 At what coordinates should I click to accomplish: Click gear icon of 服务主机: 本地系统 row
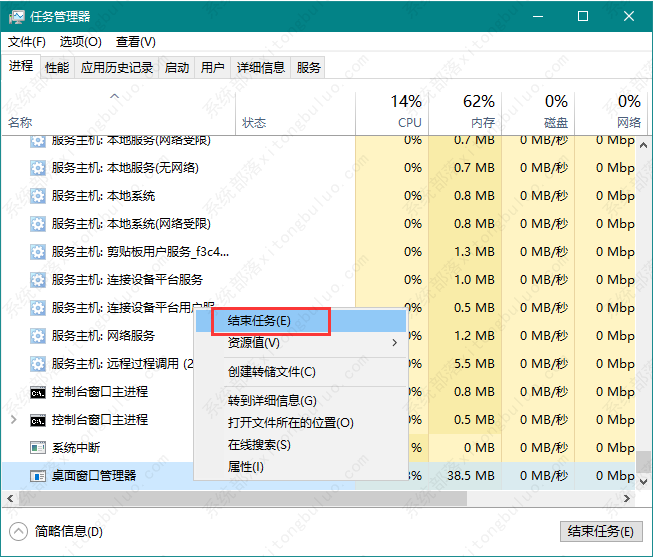pos(38,196)
